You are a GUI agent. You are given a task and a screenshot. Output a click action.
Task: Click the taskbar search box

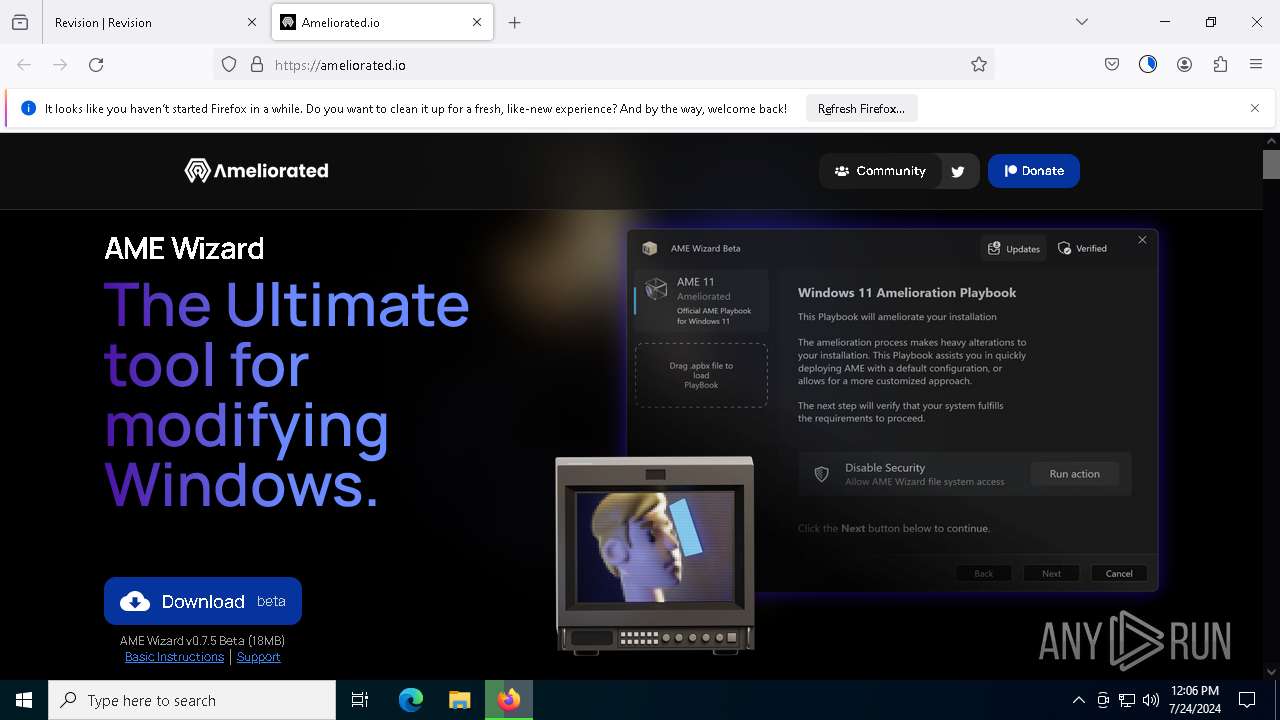(x=192, y=700)
